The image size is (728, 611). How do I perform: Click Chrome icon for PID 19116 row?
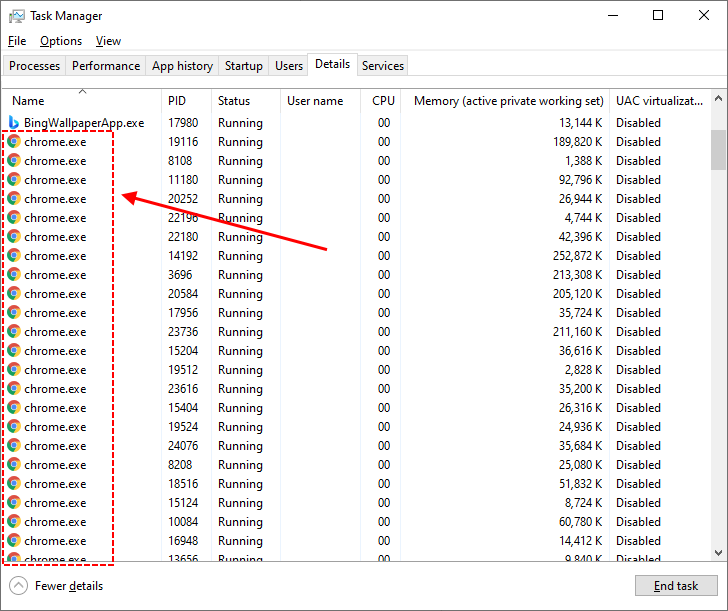coord(14,142)
